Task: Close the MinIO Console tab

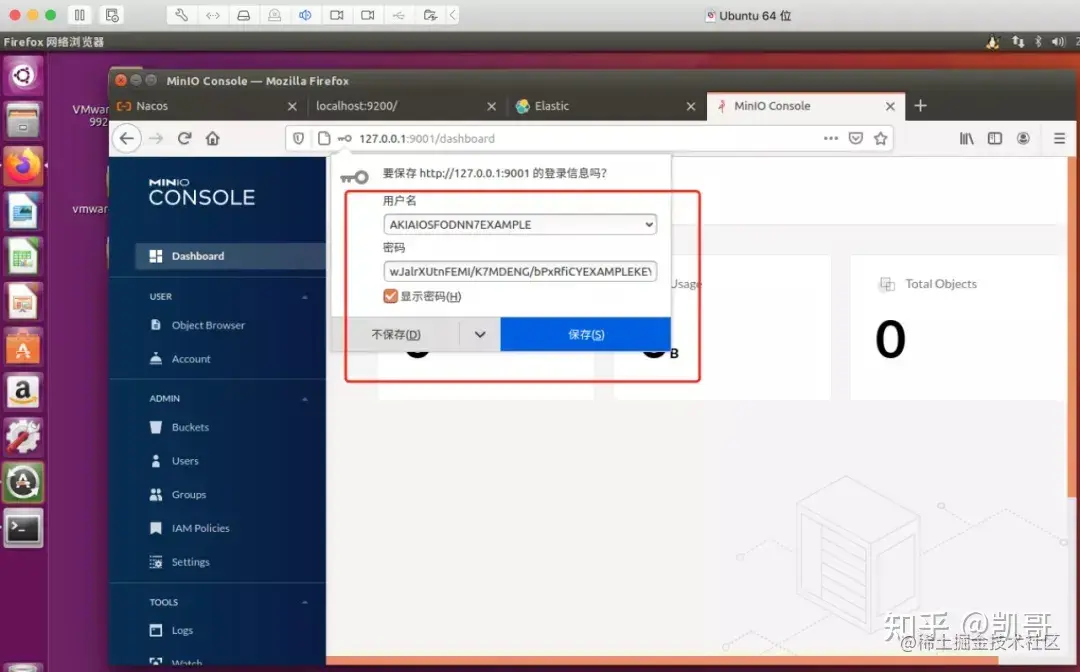Action: coord(890,106)
